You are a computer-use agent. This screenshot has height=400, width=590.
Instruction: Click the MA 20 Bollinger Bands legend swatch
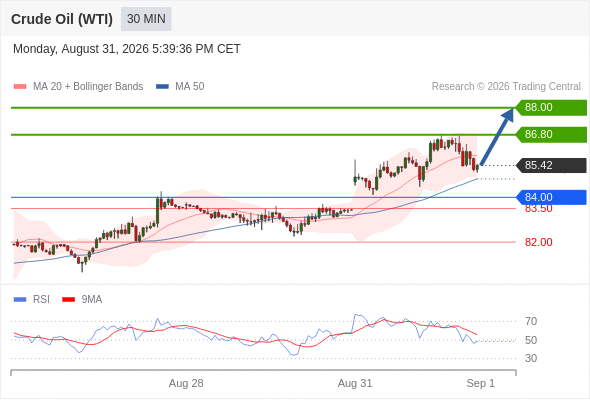point(20,87)
